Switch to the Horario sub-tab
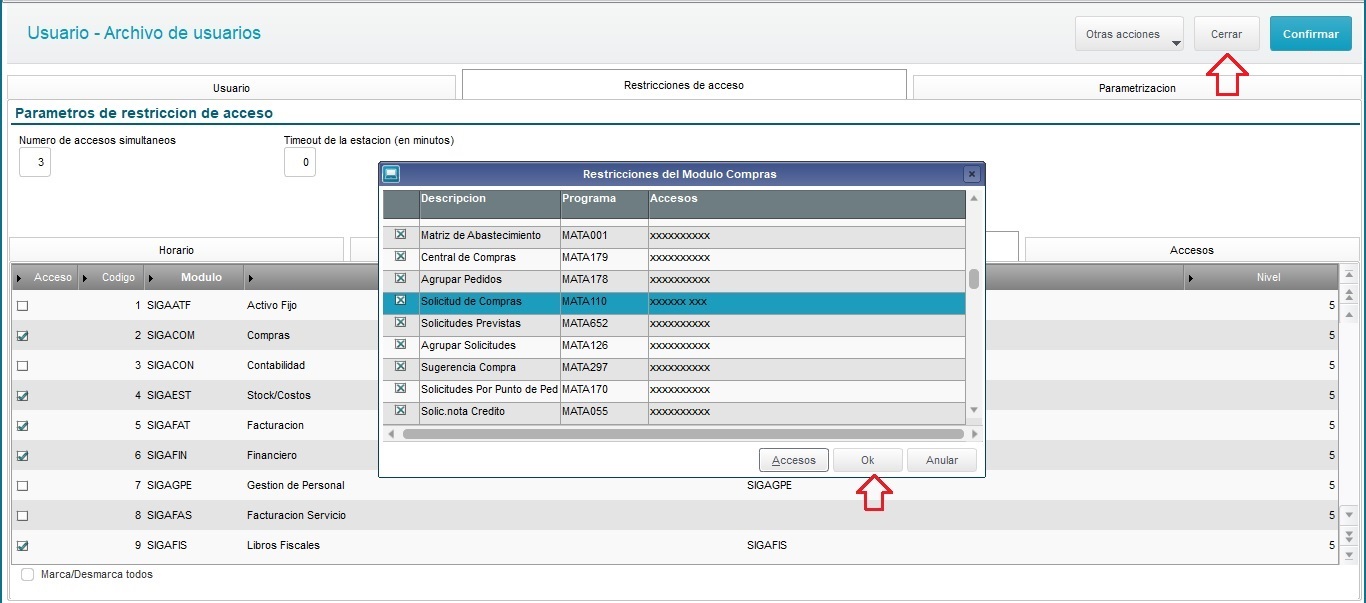The image size is (1366, 603). pyautogui.click(x=176, y=250)
